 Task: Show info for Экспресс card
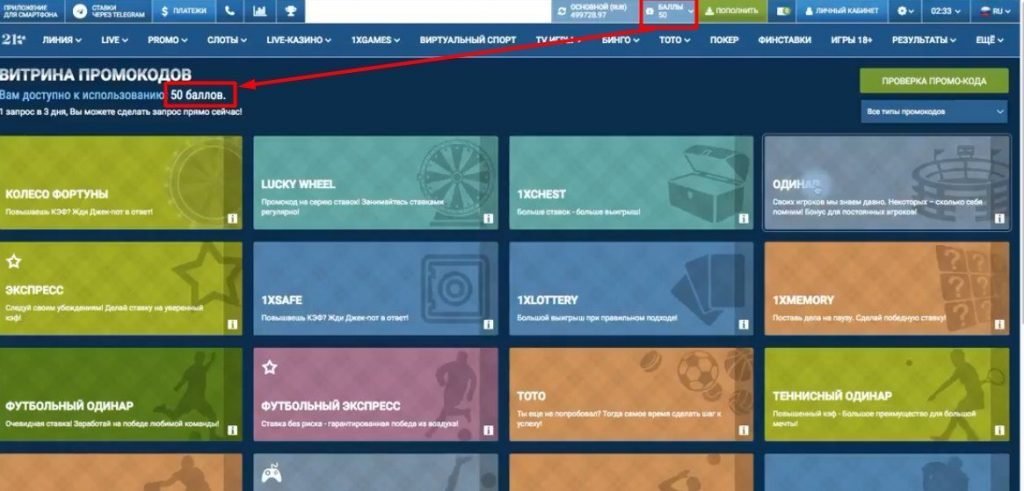click(x=232, y=325)
